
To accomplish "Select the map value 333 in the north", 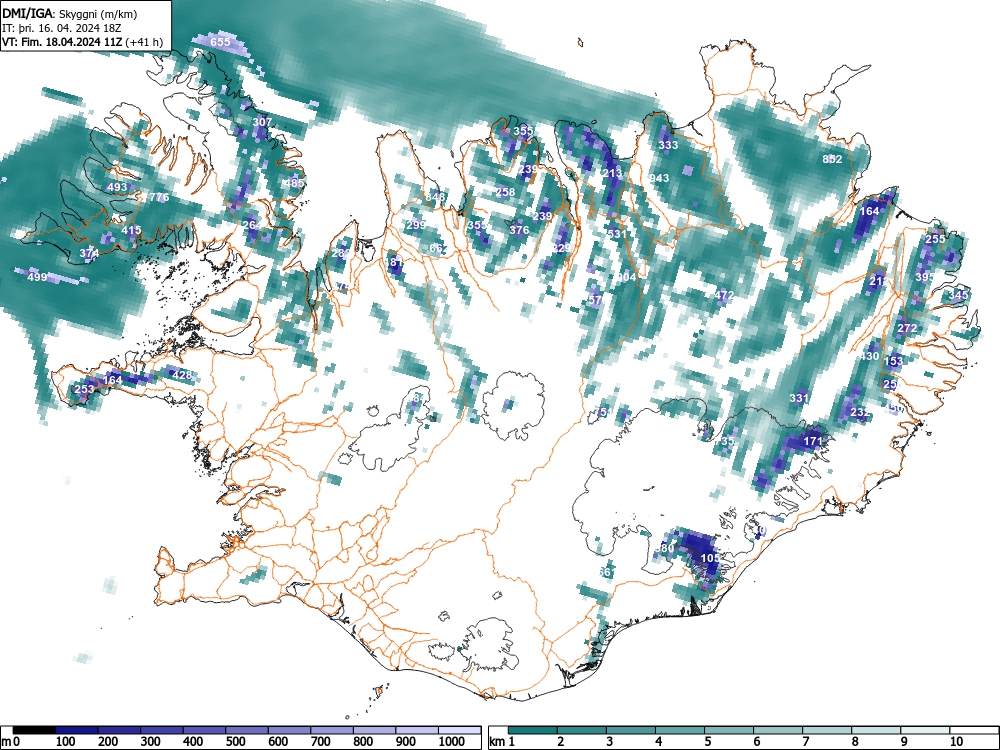I will click(668, 145).
